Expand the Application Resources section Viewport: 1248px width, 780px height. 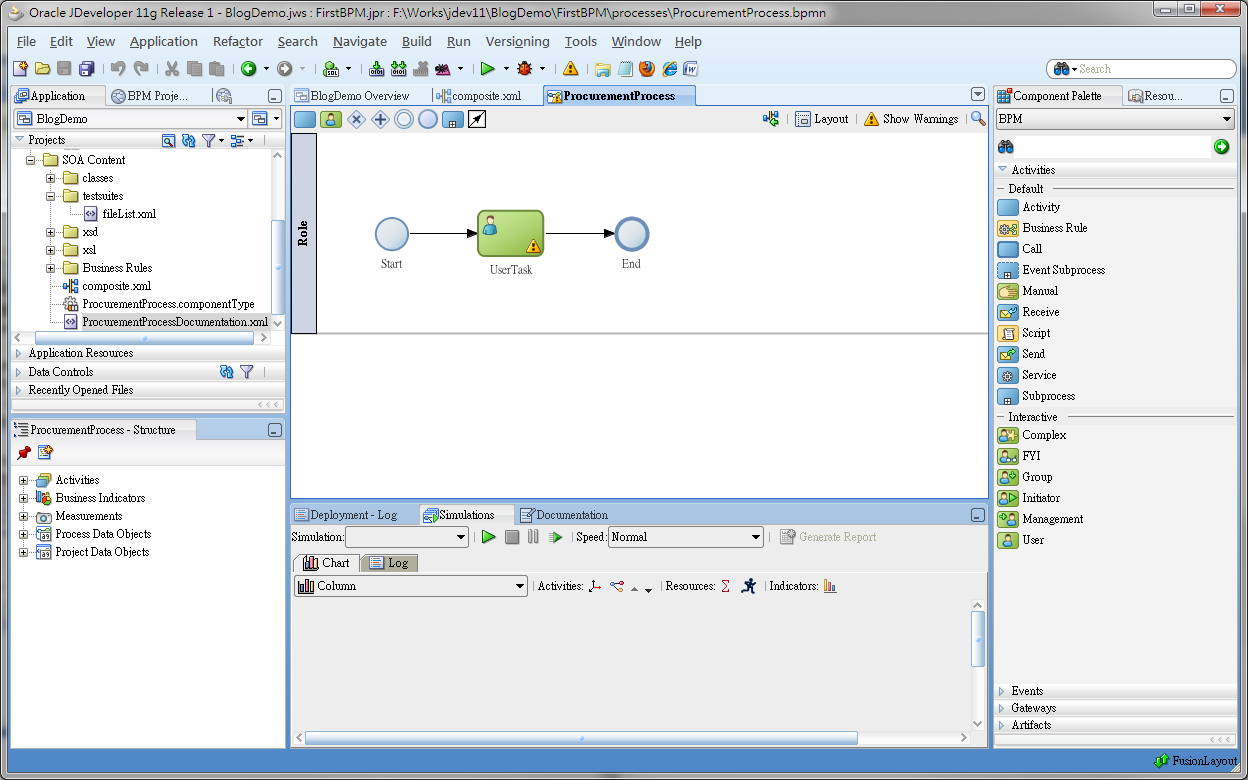tap(19, 353)
